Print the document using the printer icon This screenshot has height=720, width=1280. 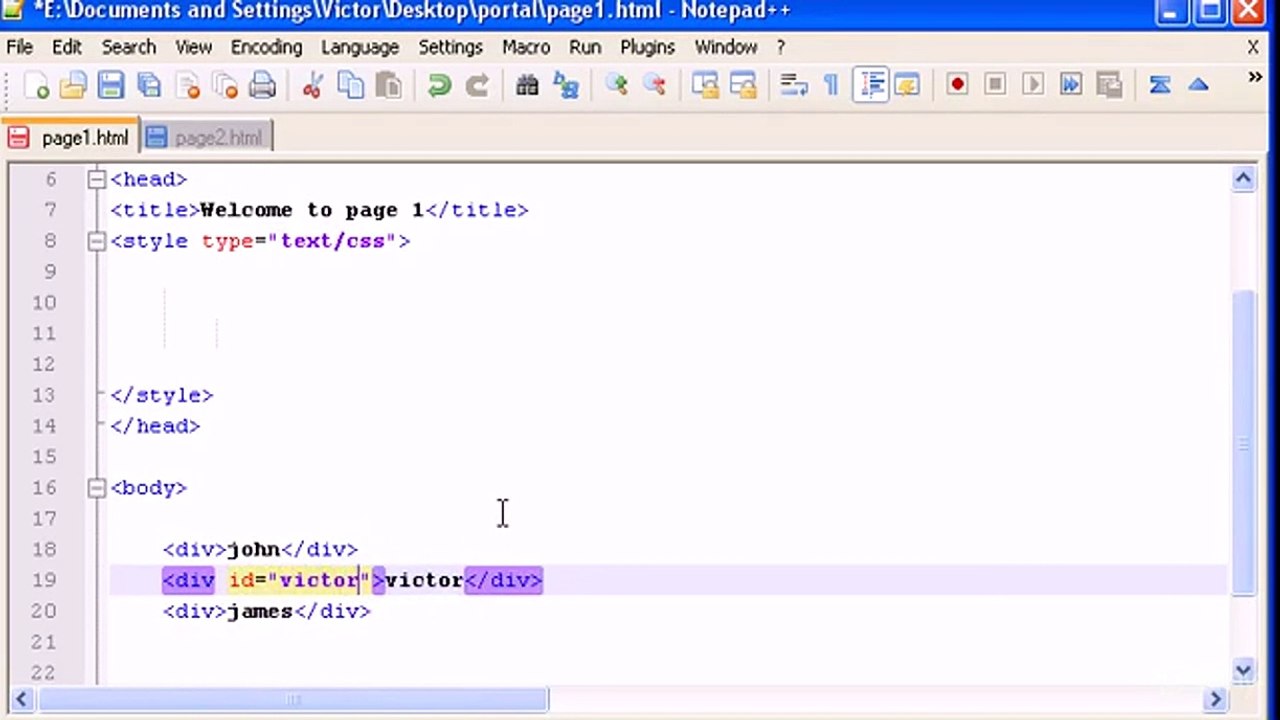[x=262, y=86]
